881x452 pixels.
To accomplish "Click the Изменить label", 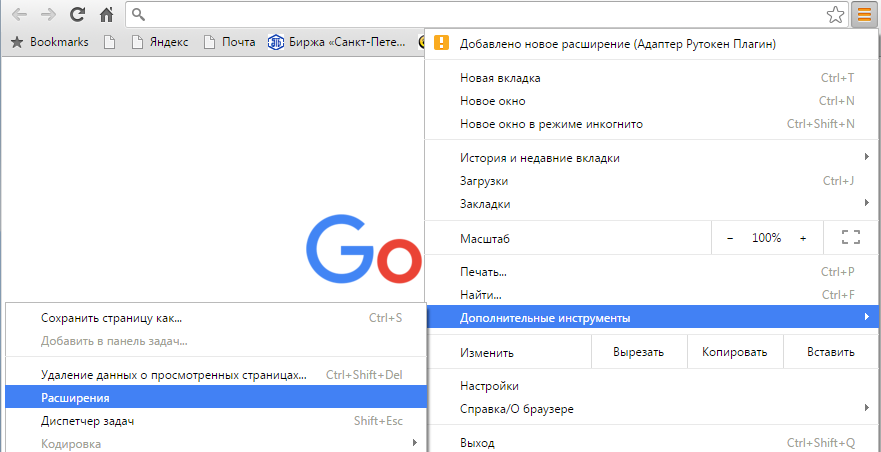I will (x=487, y=353).
